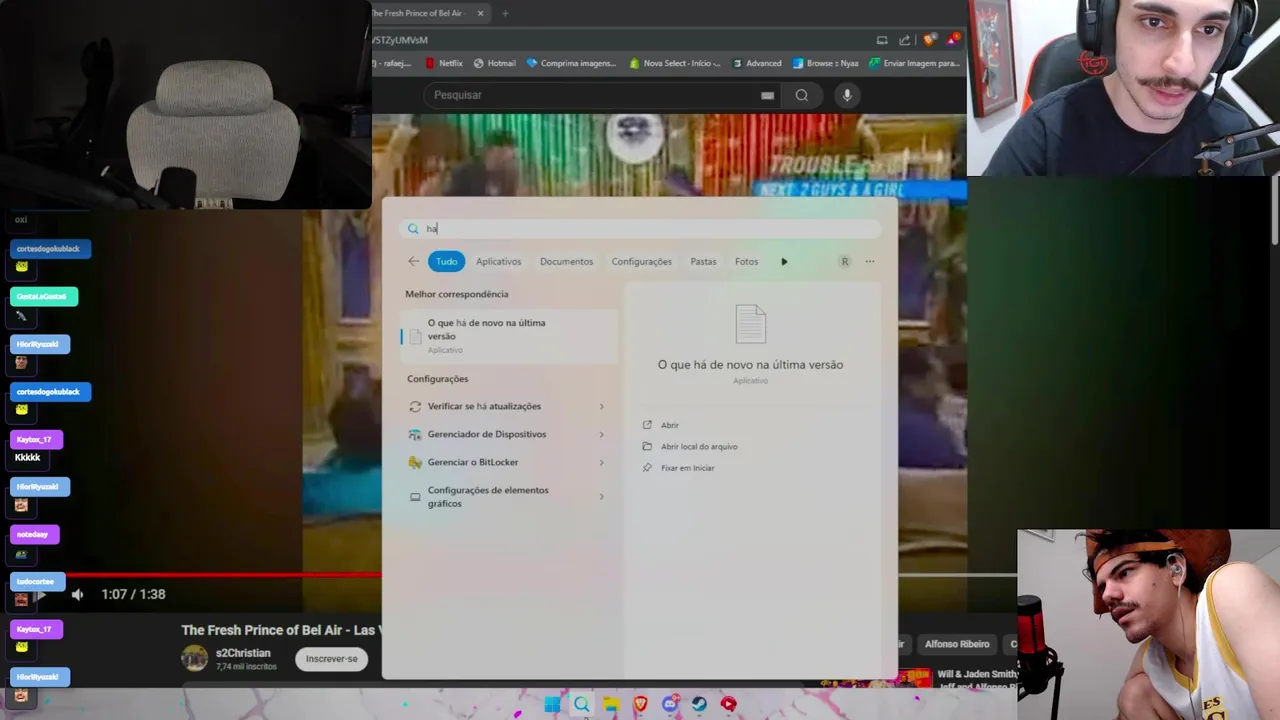Expand Configurações de elementos gráficos chevron
This screenshot has height=720, width=1280.
click(x=601, y=496)
